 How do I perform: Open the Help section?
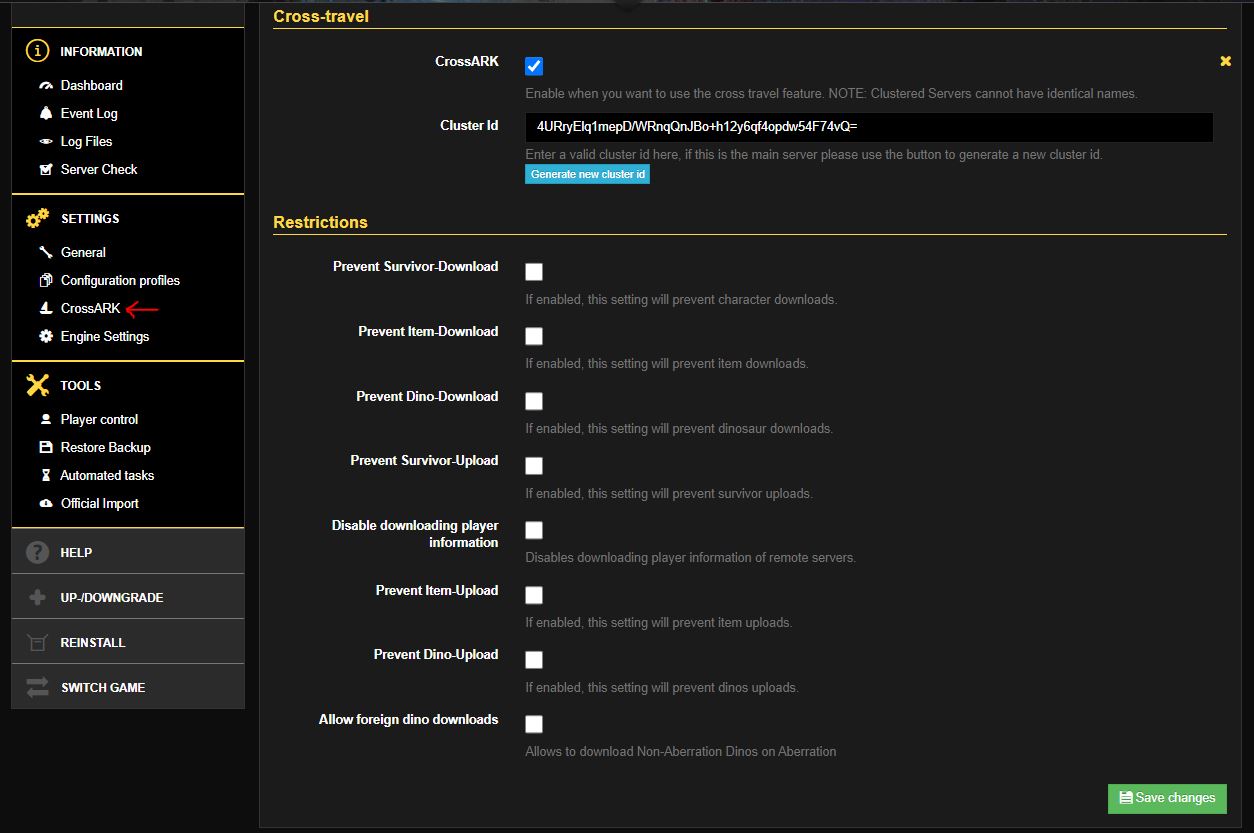(77, 551)
